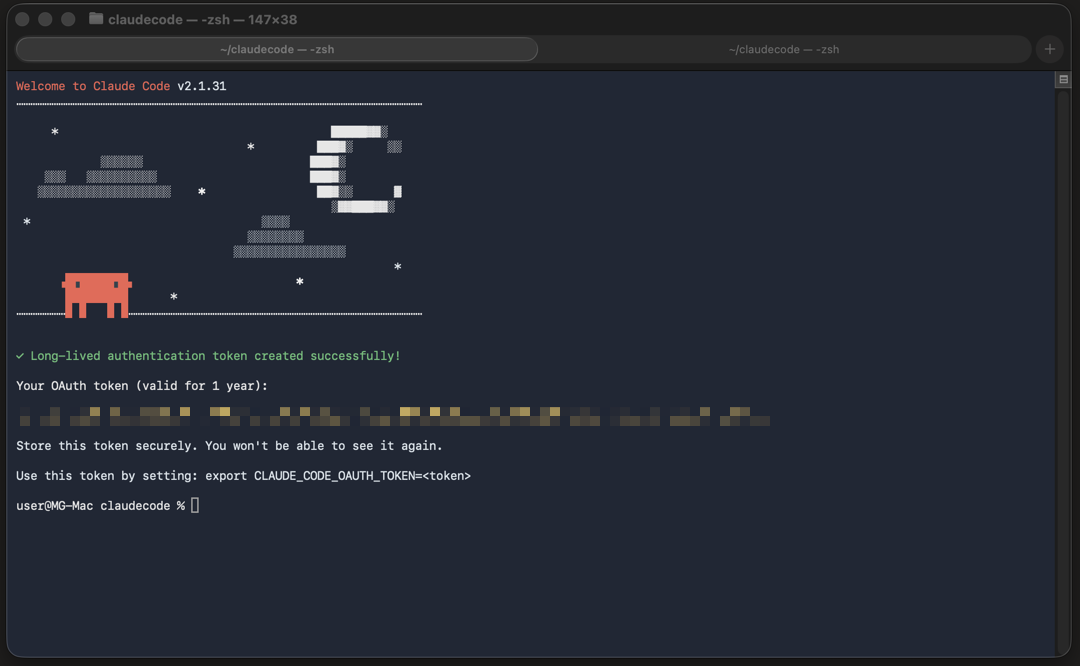Click the folder proxy icon in title bar

(96, 19)
